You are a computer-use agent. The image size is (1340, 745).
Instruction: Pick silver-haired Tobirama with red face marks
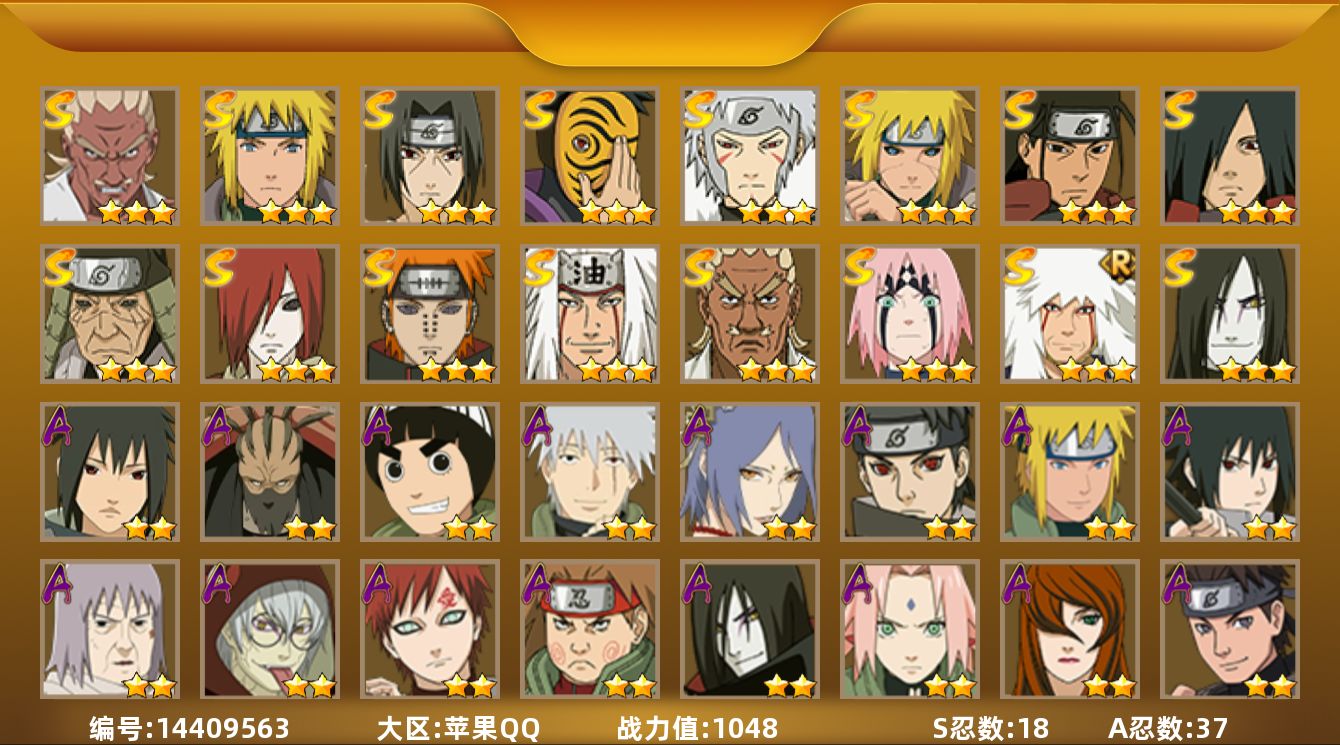click(x=750, y=156)
